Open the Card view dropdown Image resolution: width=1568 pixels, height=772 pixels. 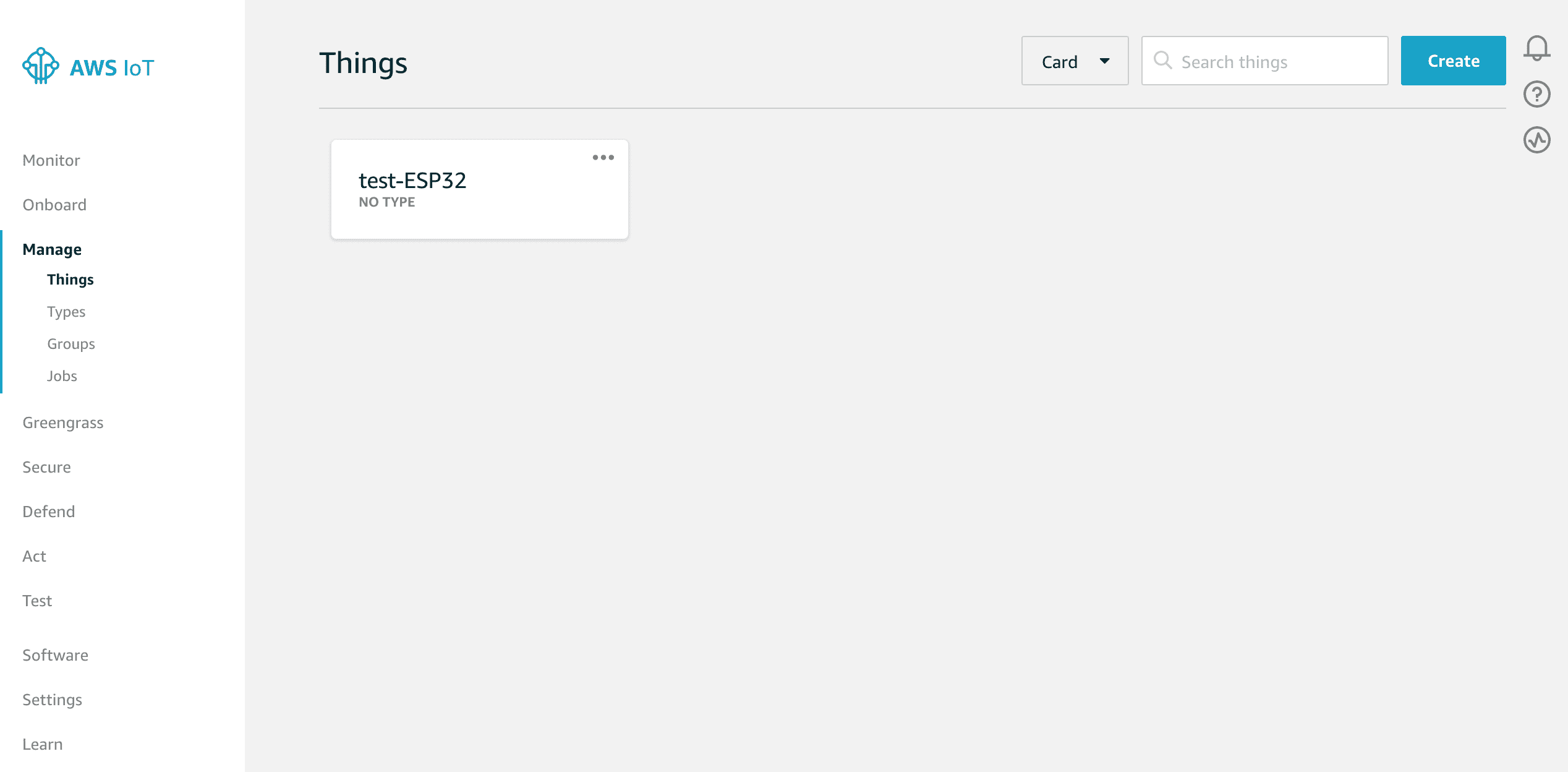(x=1075, y=61)
